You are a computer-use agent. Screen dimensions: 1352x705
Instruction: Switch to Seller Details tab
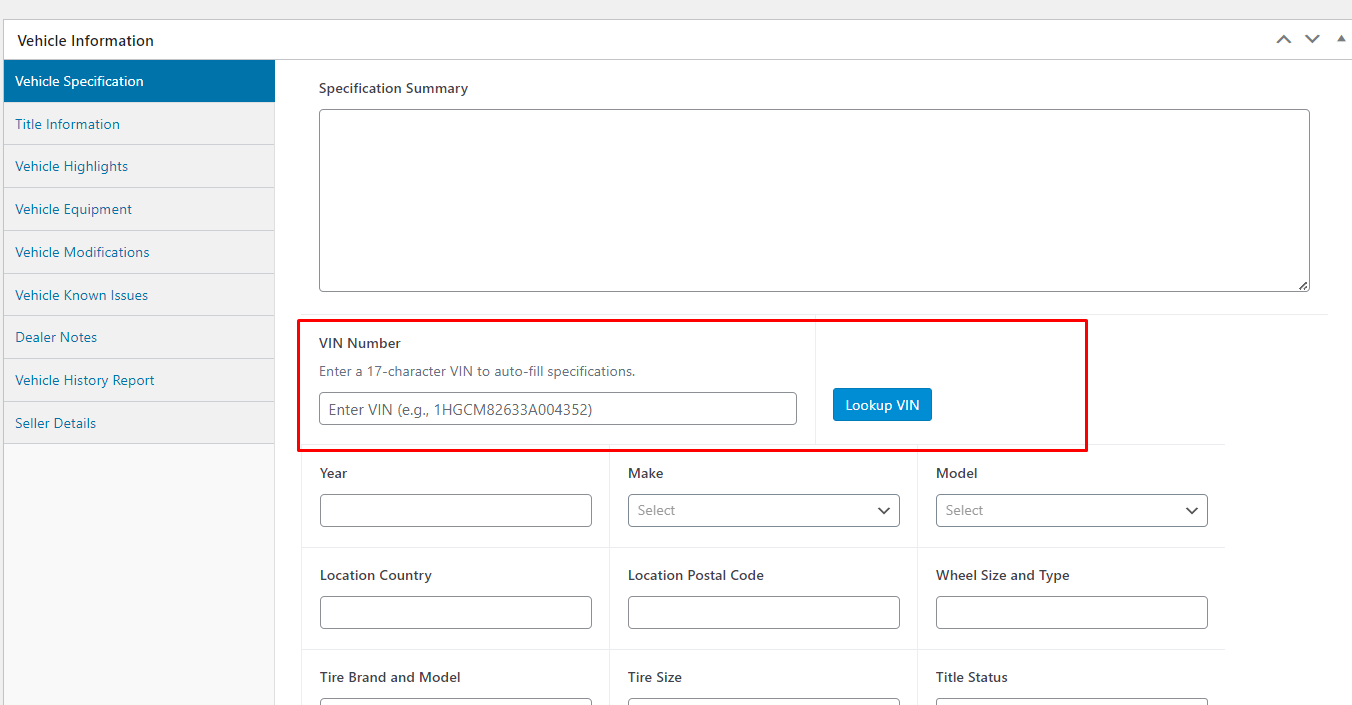139,423
